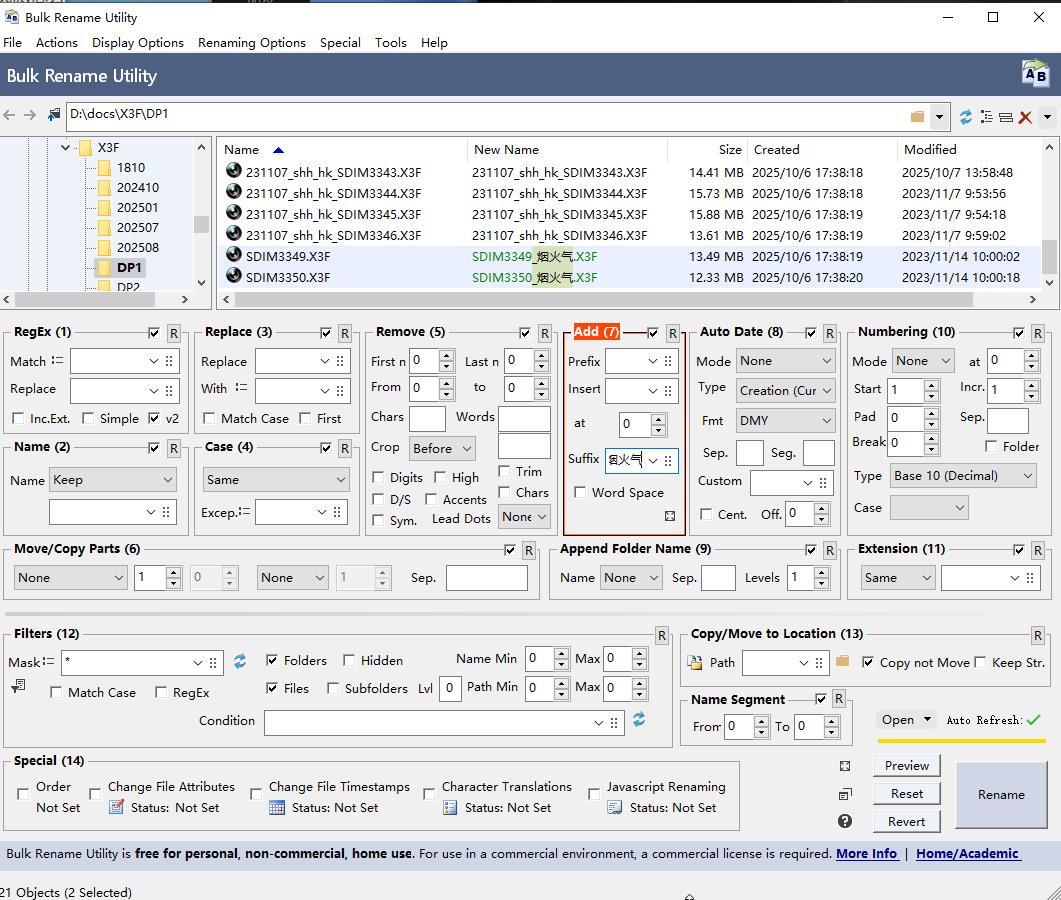Enable the Match Case checkbox in Replace (3)
Screen dimensions: 1061x900
point(209,418)
